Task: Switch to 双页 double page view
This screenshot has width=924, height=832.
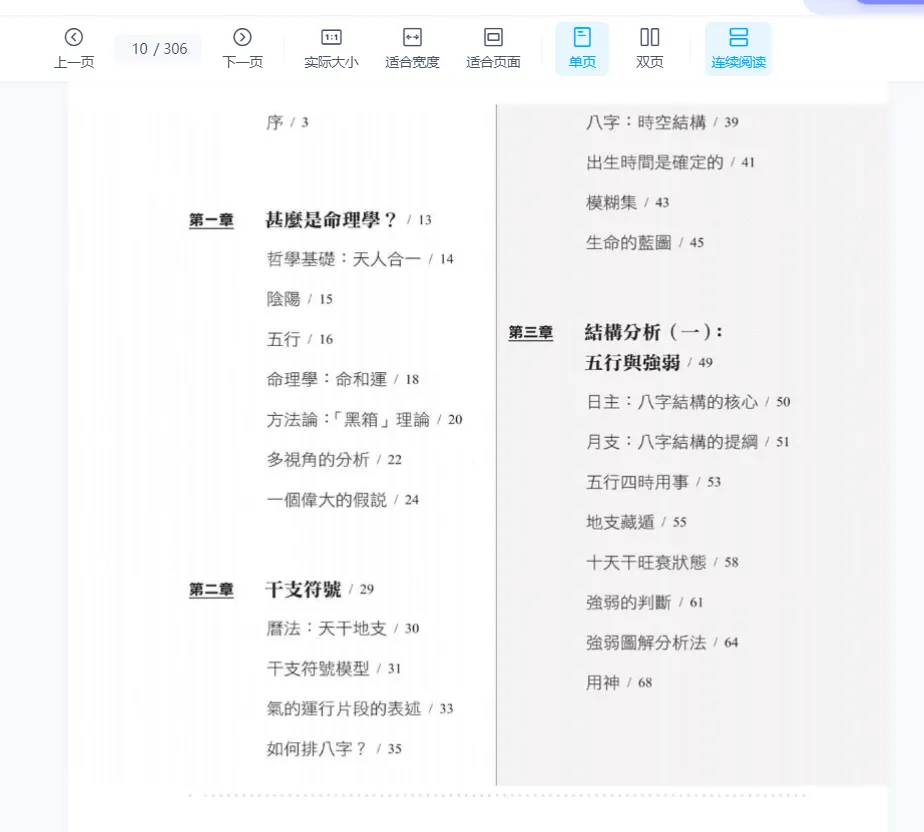Action: click(650, 38)
